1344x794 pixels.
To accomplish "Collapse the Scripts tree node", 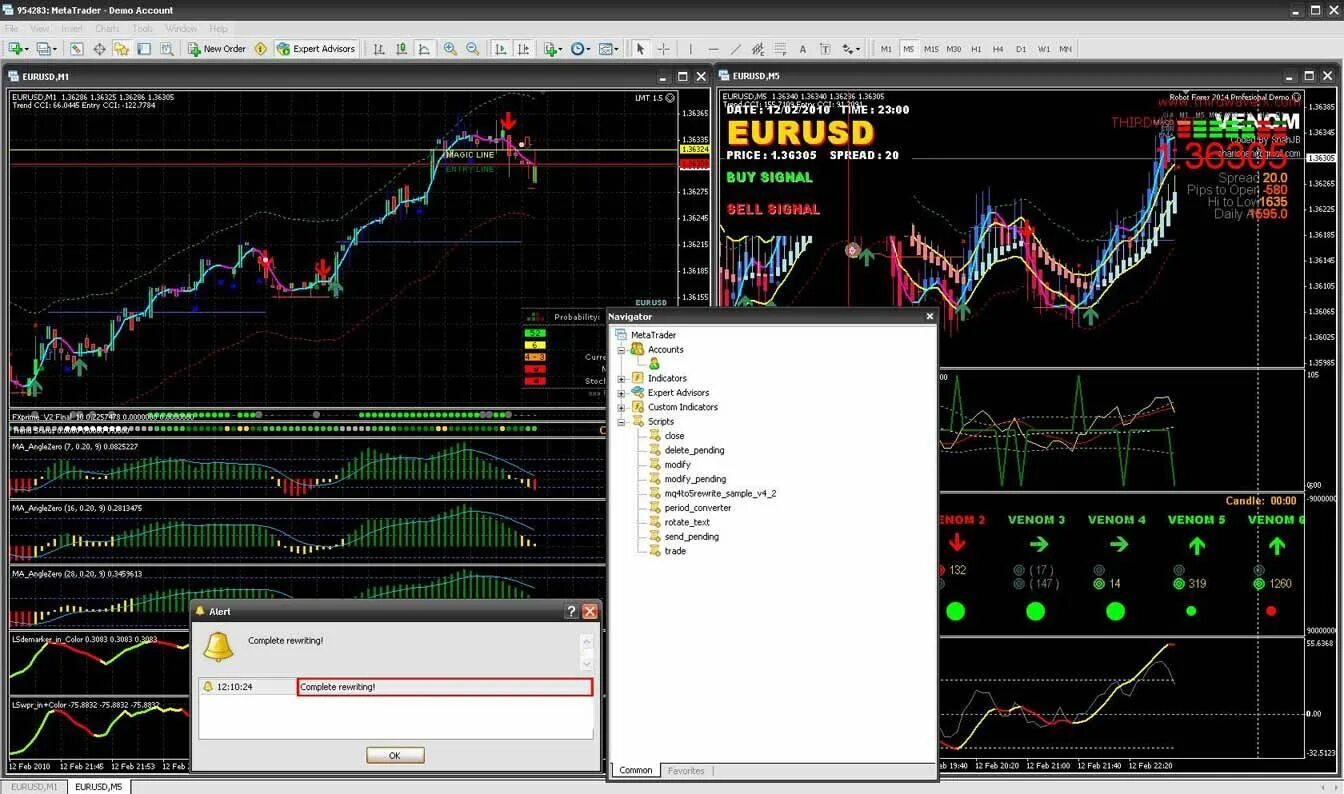I will (621, 422).
